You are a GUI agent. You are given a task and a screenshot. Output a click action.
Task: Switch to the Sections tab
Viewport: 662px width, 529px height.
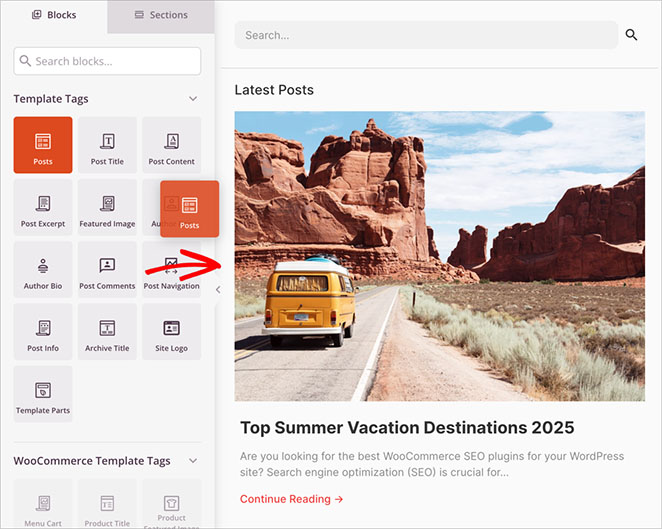(x=160, y=15)
